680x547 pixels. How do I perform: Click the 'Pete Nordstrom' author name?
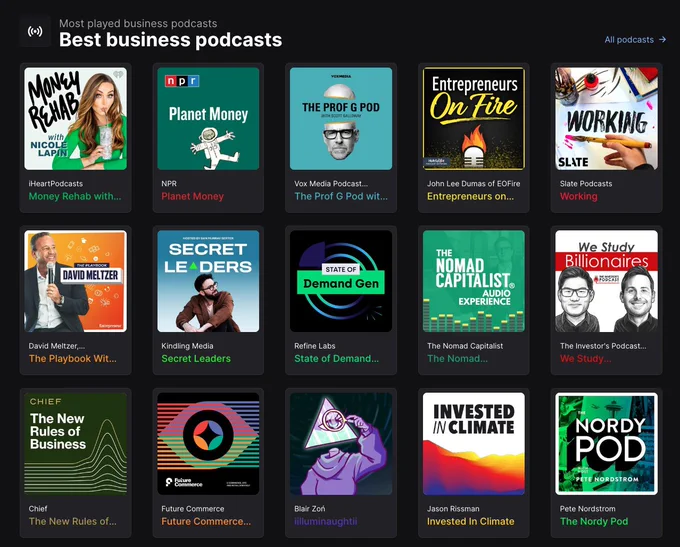[x=587, y=509]
